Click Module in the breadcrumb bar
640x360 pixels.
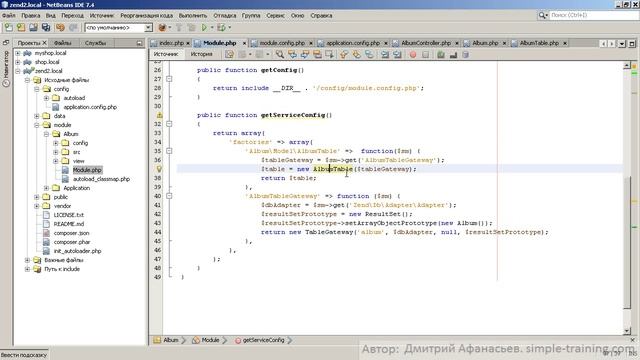pos(211,340)
